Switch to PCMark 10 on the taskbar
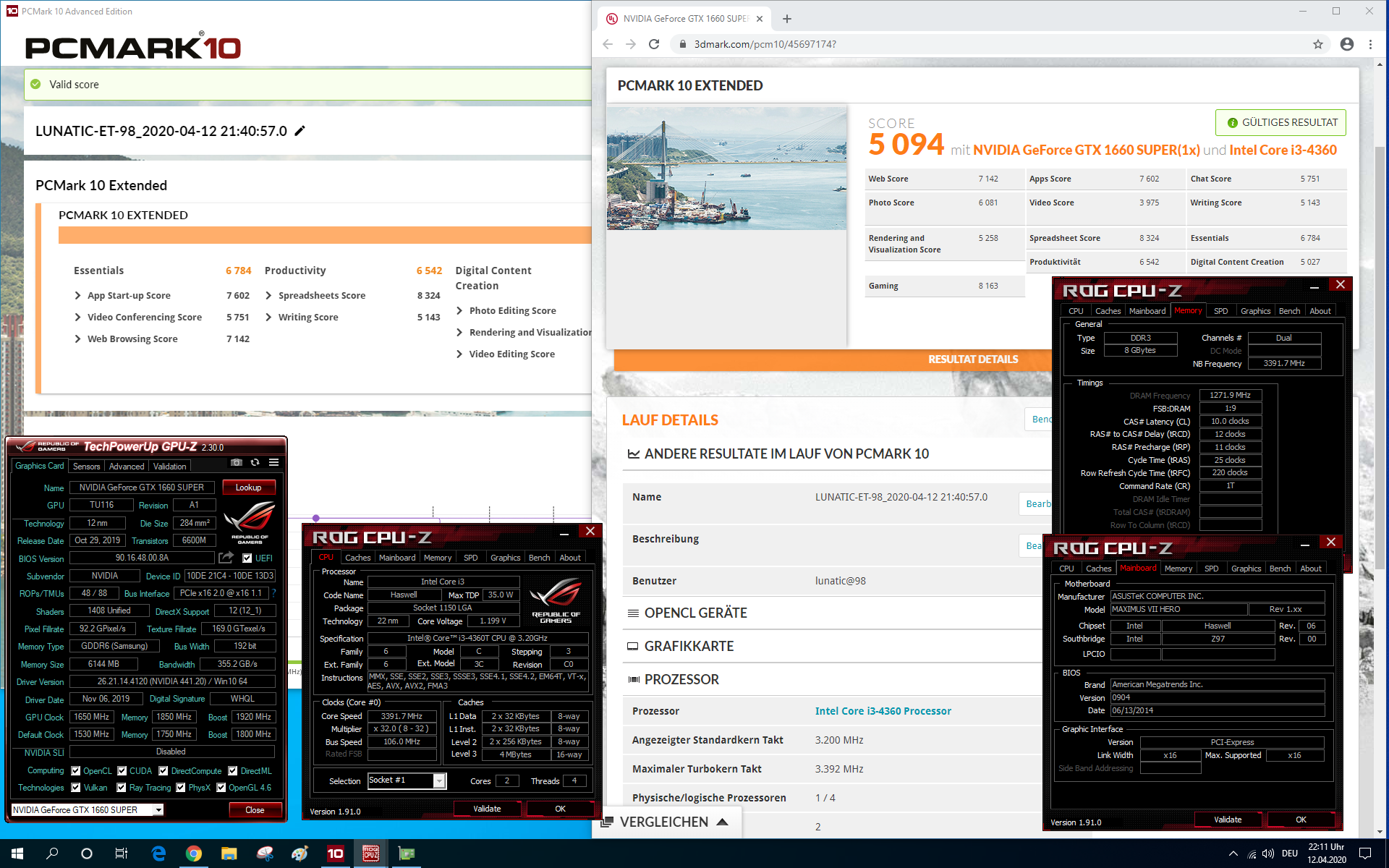This screenshot has width=1389, height=868. pyautogui.click(x=335, y=854)
